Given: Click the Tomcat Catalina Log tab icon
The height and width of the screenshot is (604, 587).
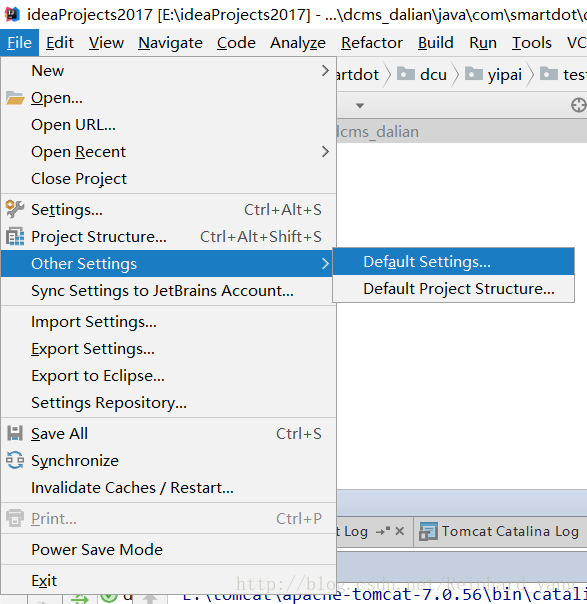Looking at the screenshot, I should (x=428, y=532).
